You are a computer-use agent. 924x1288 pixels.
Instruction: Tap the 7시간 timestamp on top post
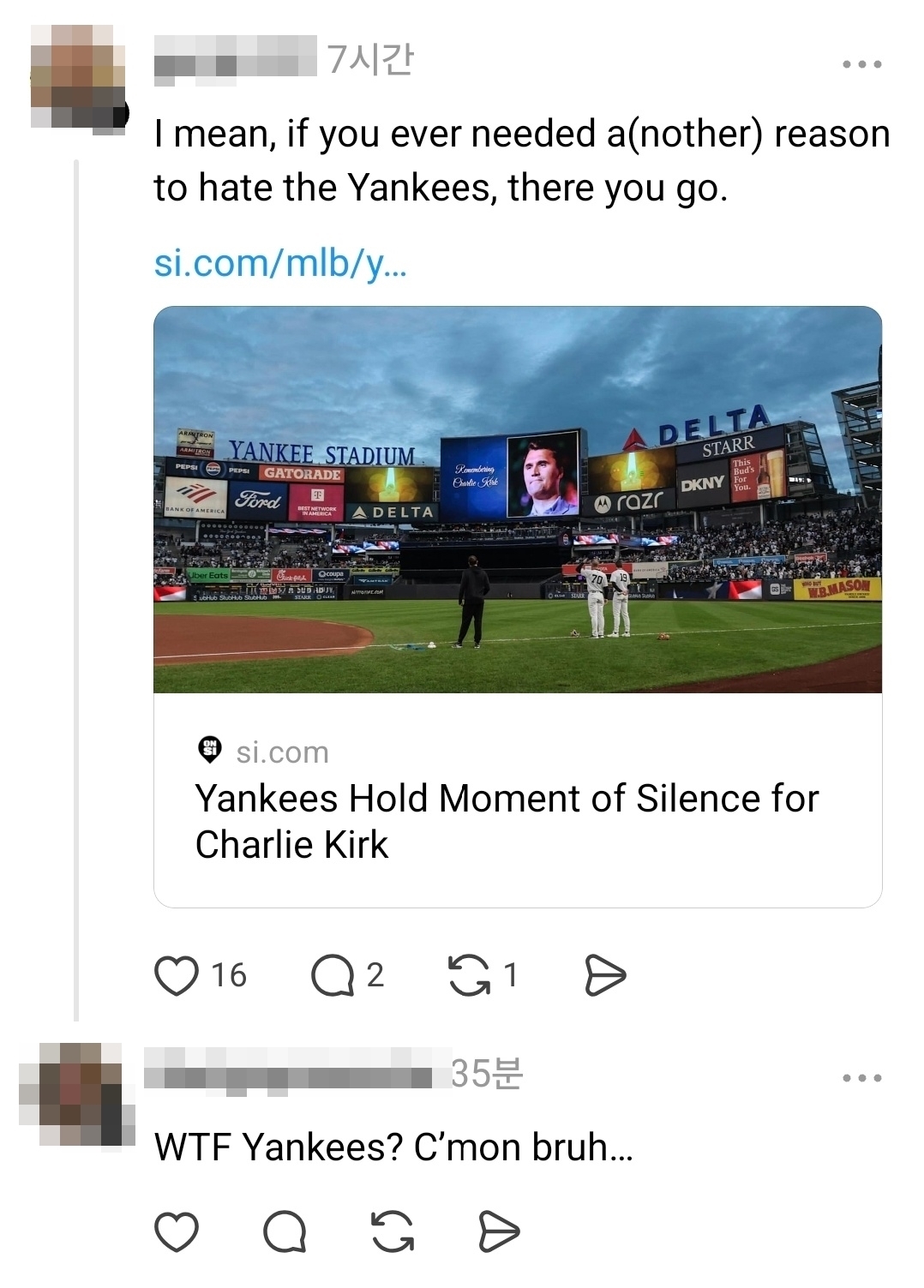click(x=370, y=60)
